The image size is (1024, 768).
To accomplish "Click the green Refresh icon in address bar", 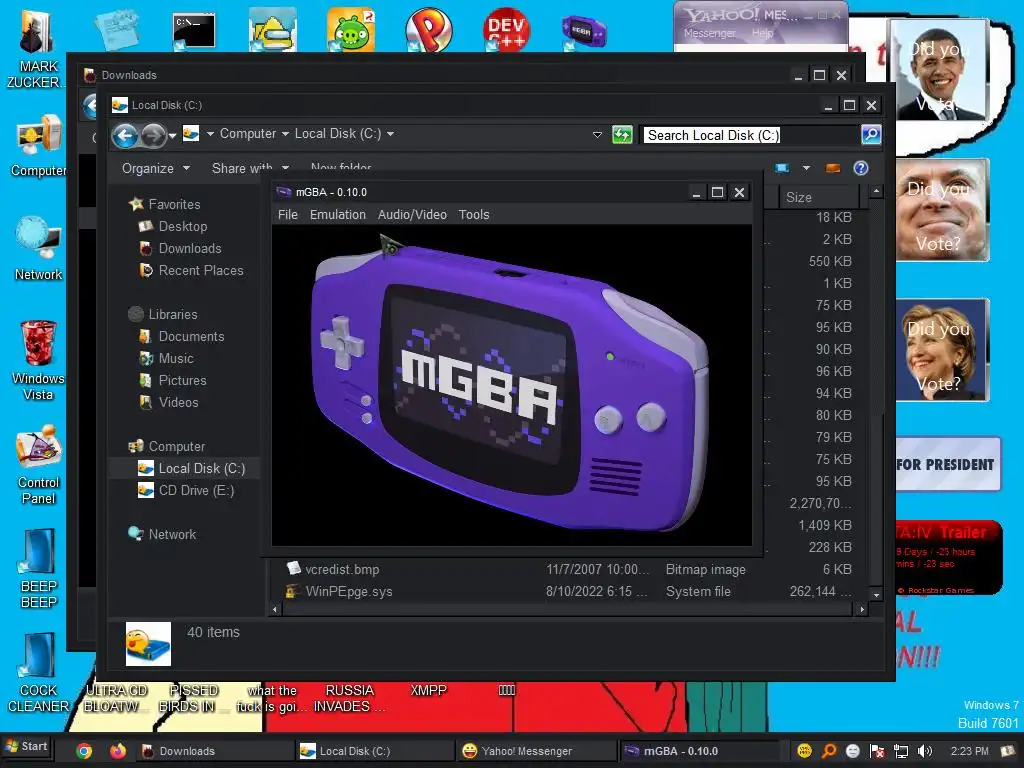I will click(622, 135).
